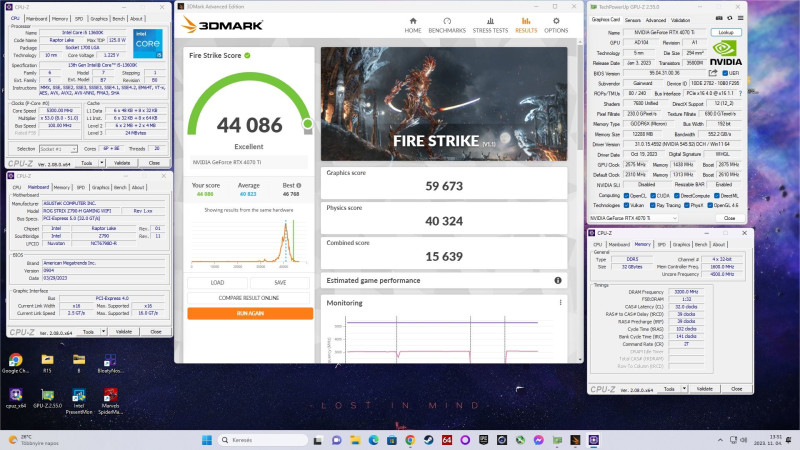Screen dimensions: 800x450
Task: Click COMPARE RESULT ONLINE button
Action: (x=249, y=298)
